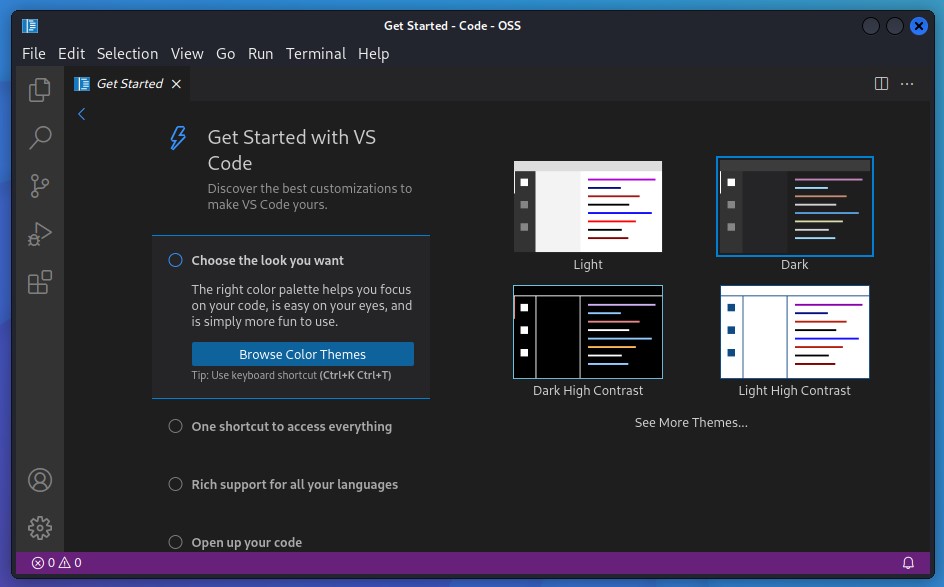
Task: Select the Dark theme preview
Action: coord(795,207)
